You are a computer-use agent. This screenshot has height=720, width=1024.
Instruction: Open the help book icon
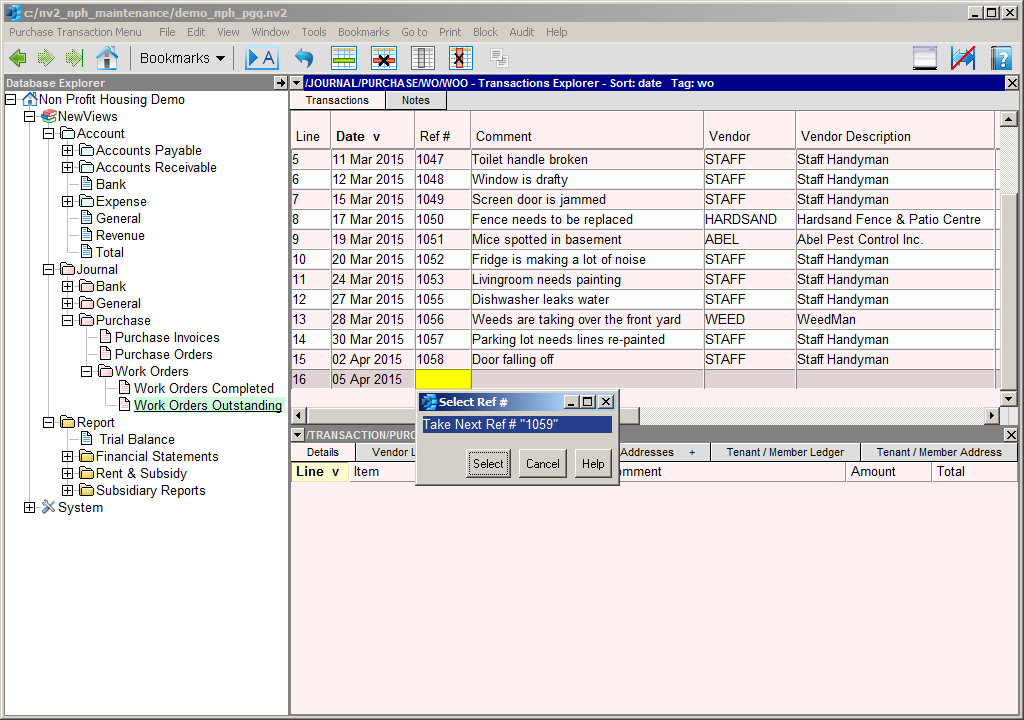[1001, 58]
